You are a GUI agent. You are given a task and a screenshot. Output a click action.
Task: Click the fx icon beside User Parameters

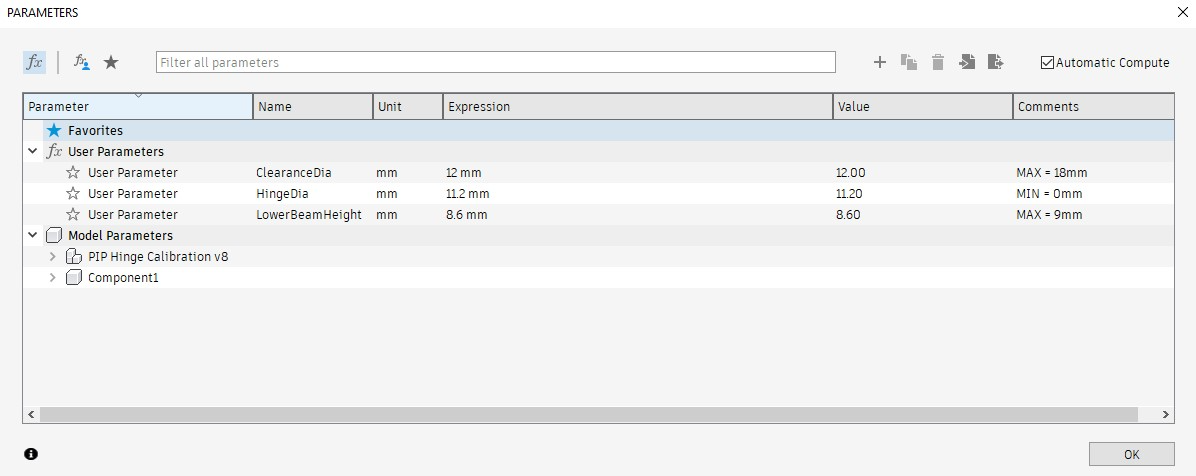click(x=54, y=151)
